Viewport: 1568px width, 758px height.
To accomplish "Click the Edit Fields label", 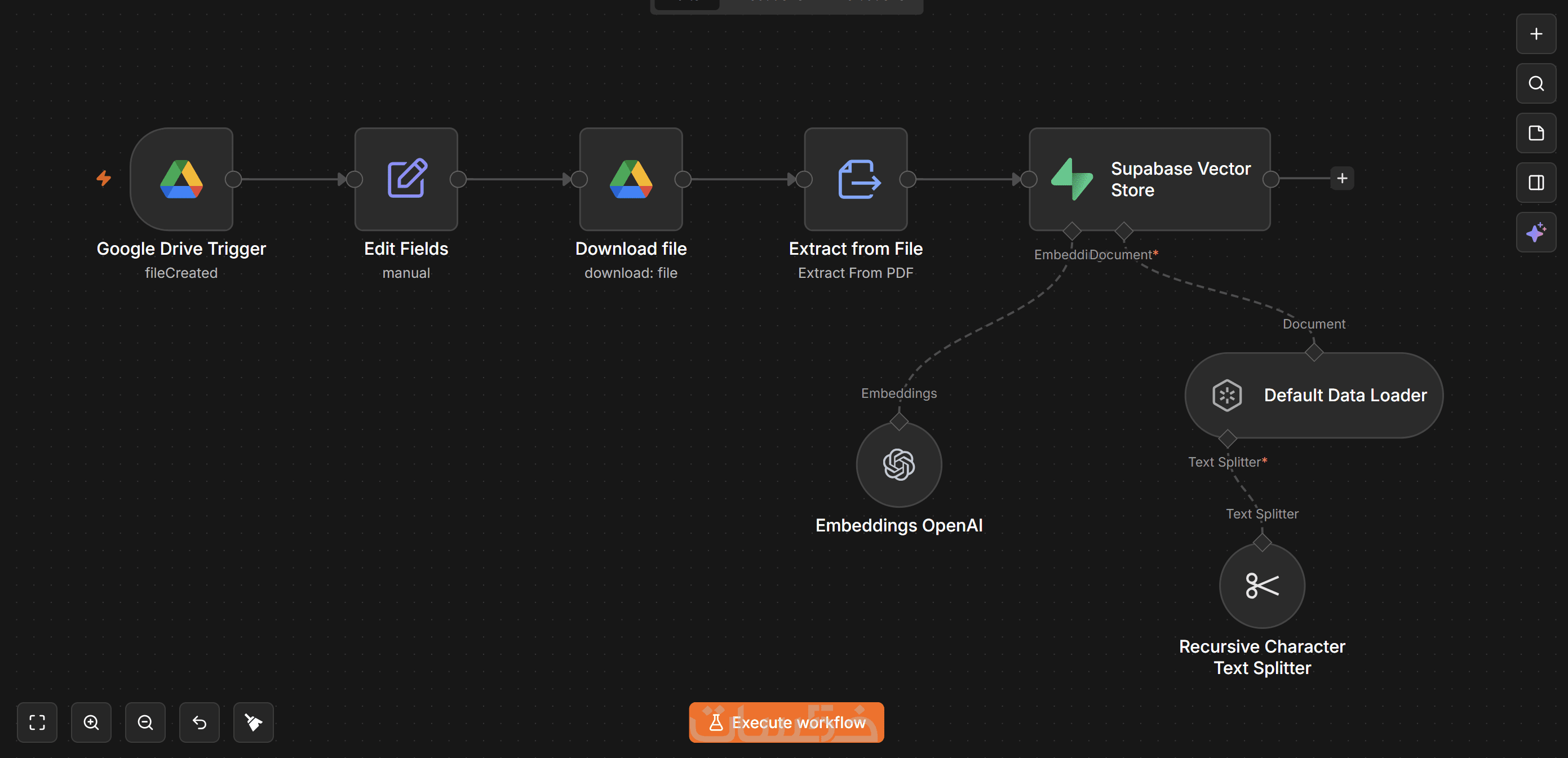I will 406,249.
